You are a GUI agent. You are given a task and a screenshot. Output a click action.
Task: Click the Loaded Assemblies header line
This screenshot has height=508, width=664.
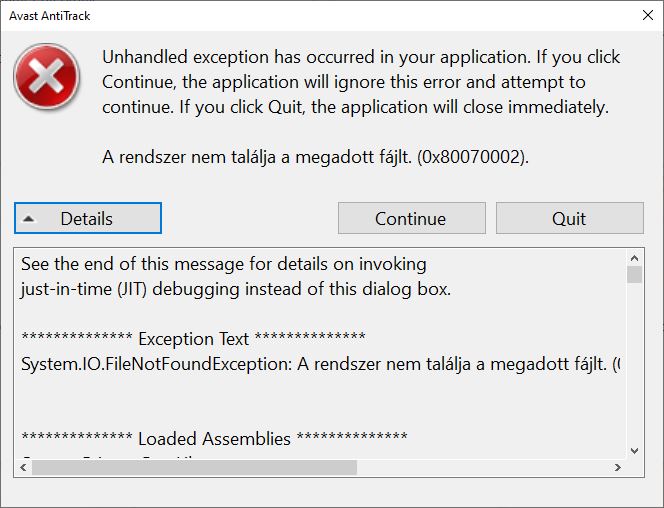tap(214, 439)
